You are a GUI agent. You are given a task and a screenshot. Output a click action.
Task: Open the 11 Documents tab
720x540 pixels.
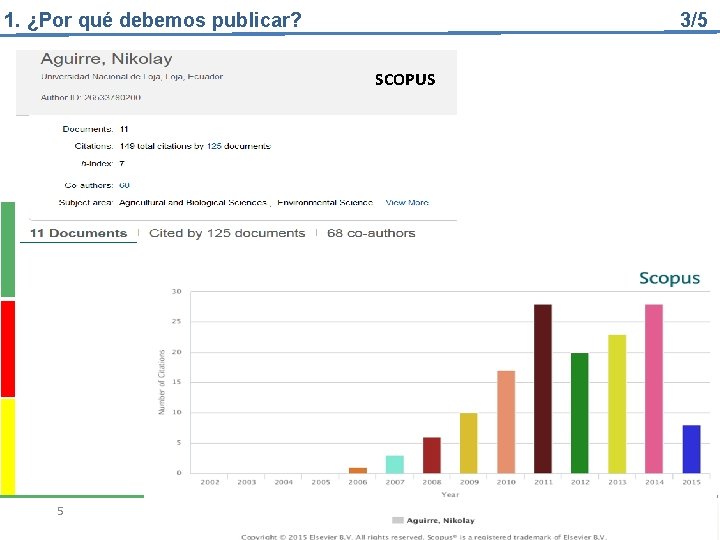click(x=79, y=233)
